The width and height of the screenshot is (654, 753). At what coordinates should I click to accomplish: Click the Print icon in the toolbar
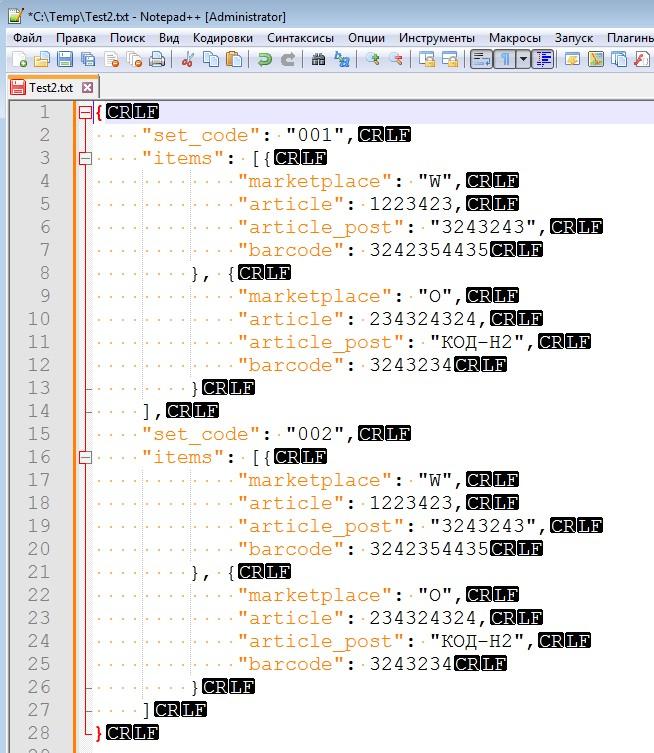pyautogui.click(x=157, y=60)
